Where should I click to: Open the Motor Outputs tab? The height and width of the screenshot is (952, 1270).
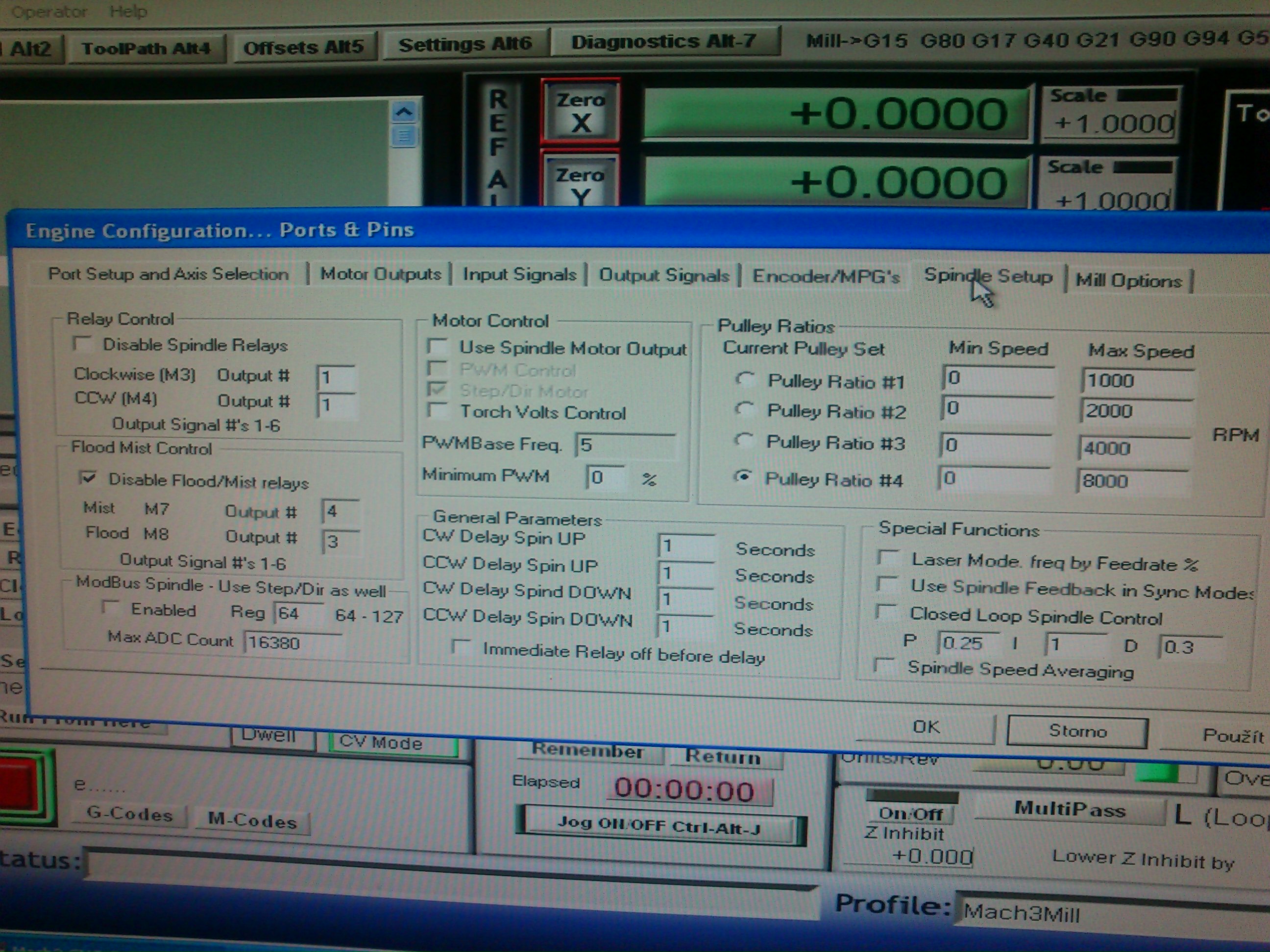coord(380,274)
